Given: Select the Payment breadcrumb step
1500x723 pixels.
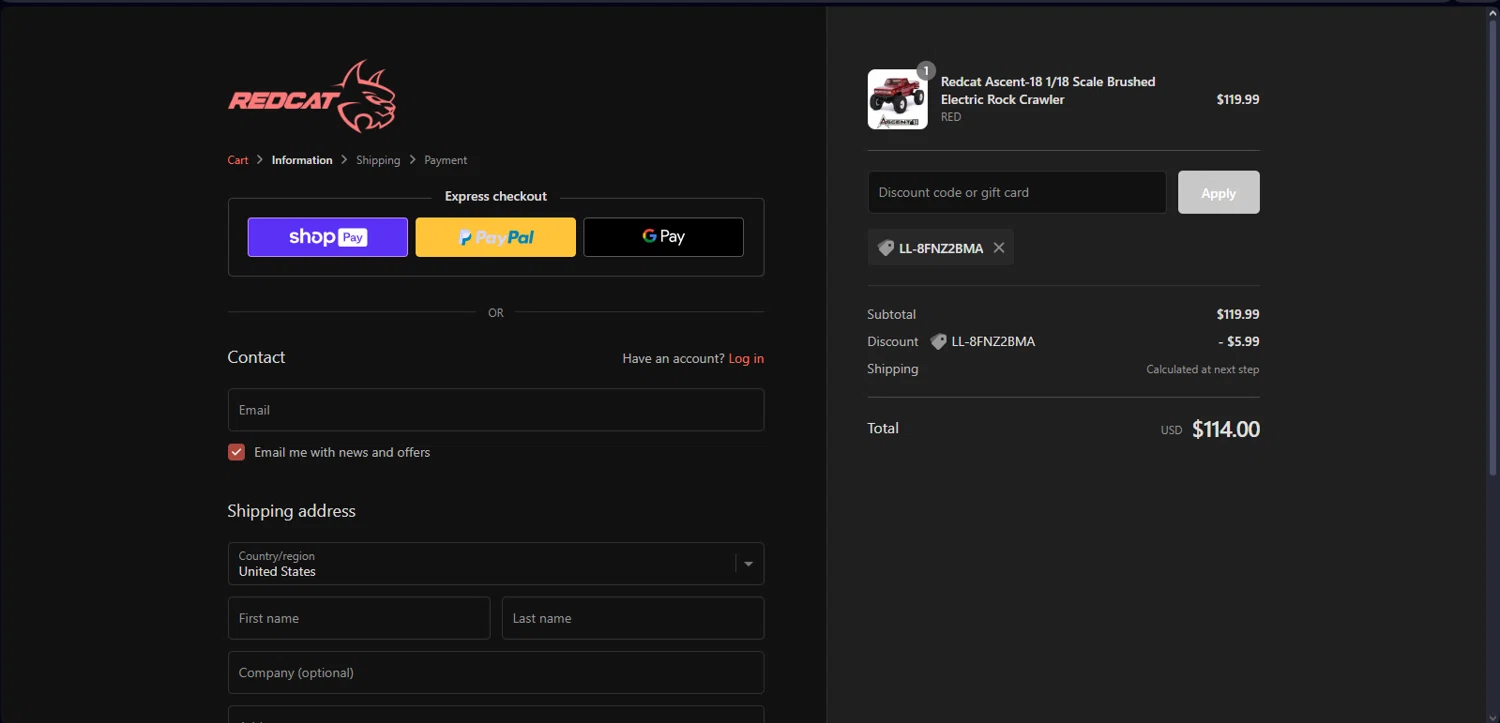Looking at the screenshot, I should [x=445, y=160].
